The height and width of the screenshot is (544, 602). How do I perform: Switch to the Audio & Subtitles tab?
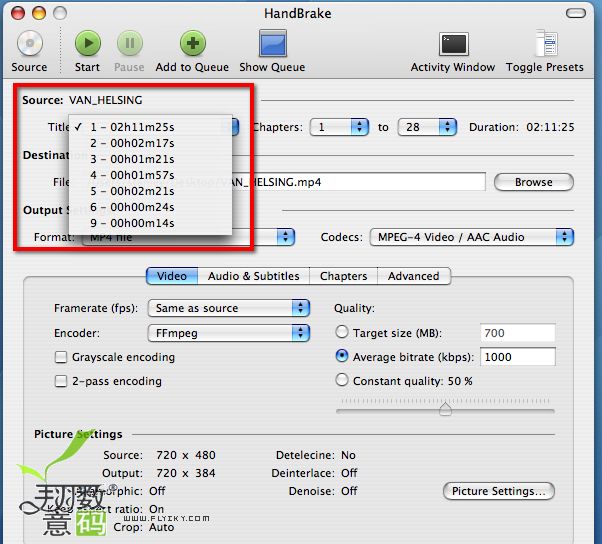coord(253,276)
